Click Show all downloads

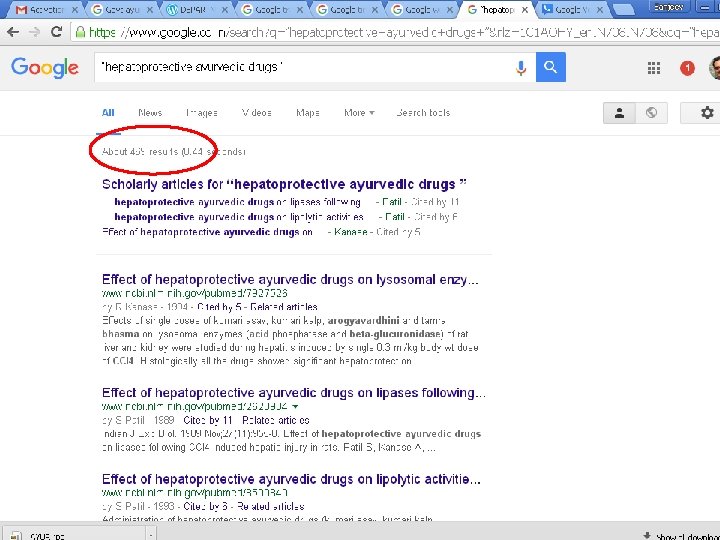pyautogui.click(x=683, y=536)
